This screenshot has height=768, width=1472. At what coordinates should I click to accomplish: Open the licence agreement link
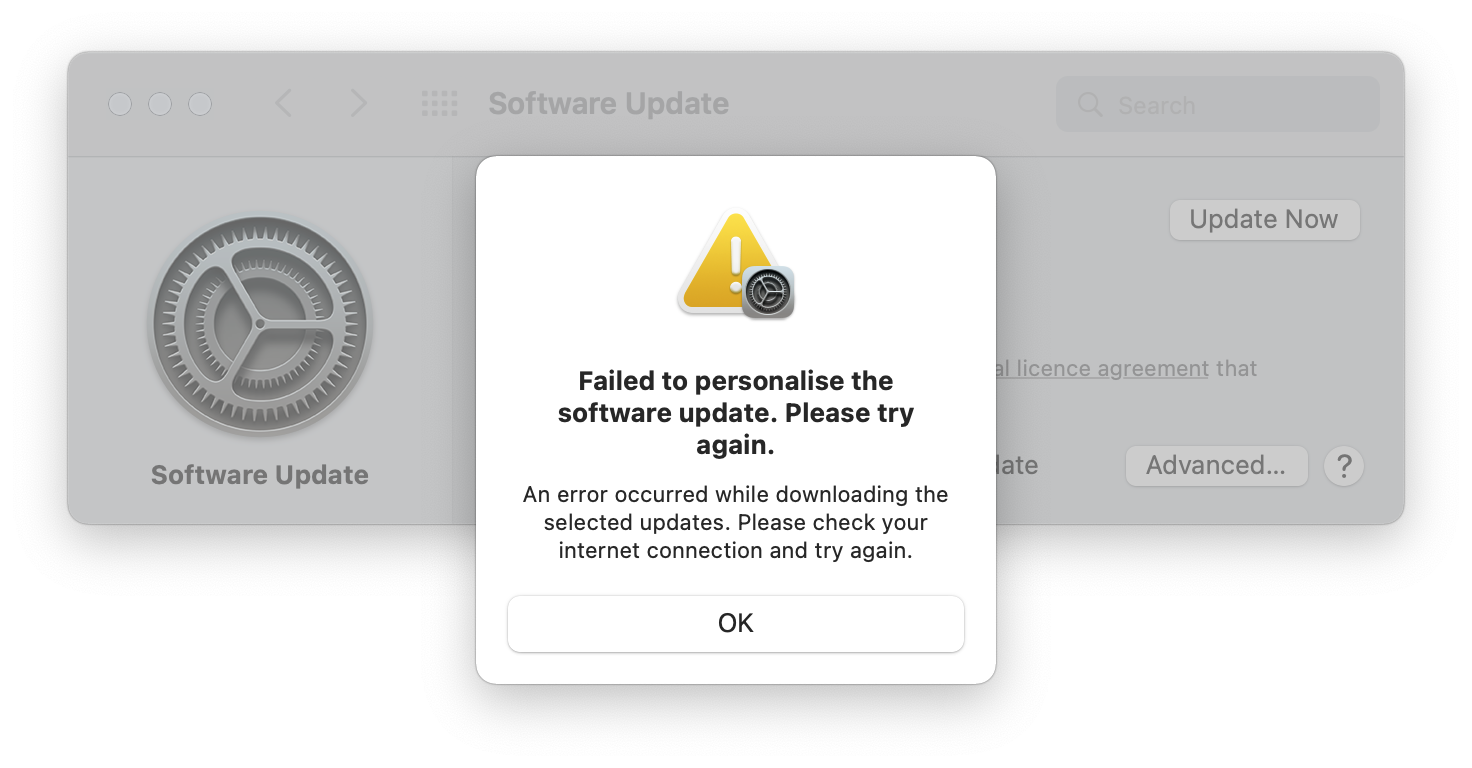[x=1100, y=369]
